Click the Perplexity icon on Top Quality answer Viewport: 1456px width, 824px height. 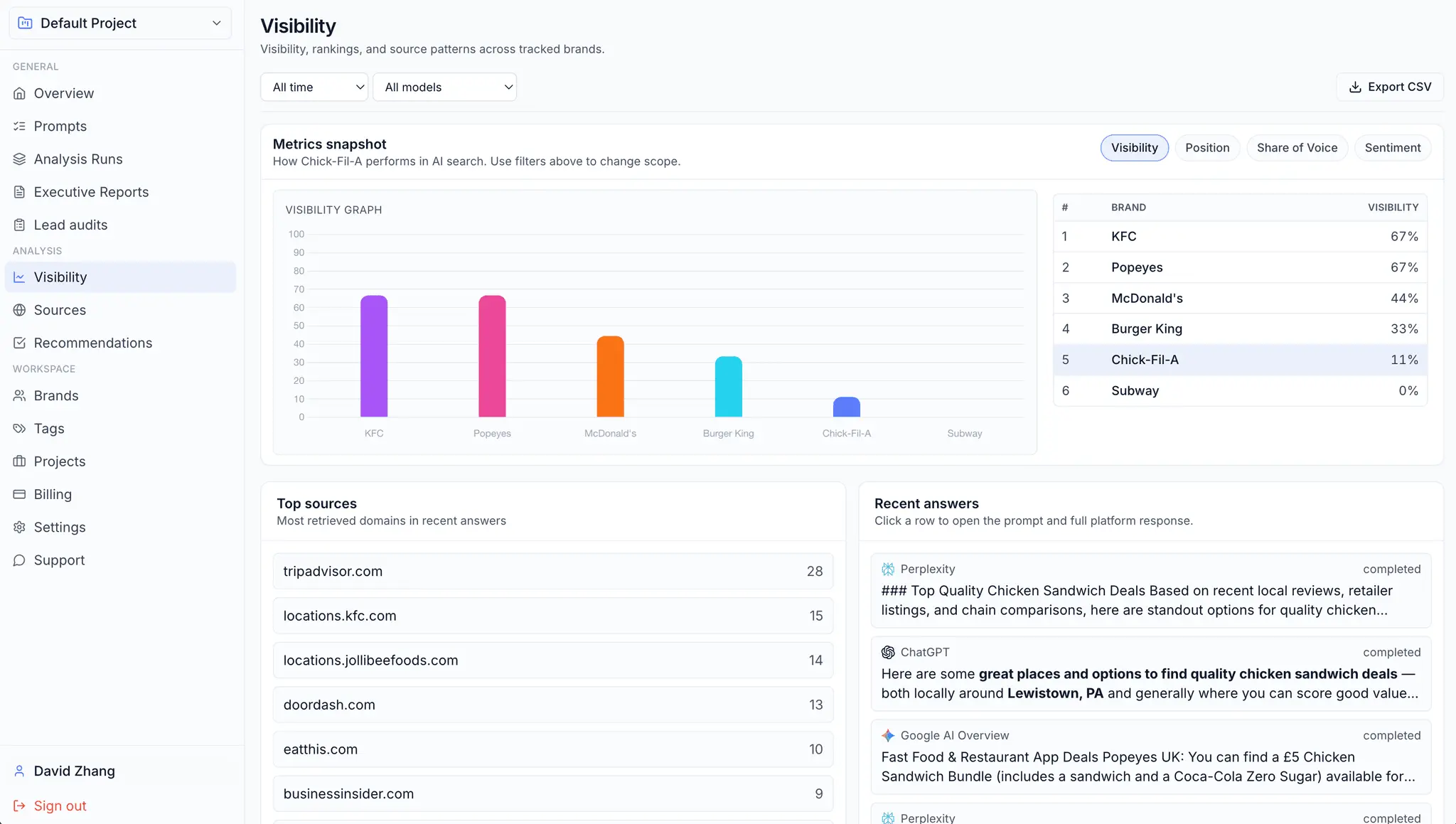[x=888, y=569]
